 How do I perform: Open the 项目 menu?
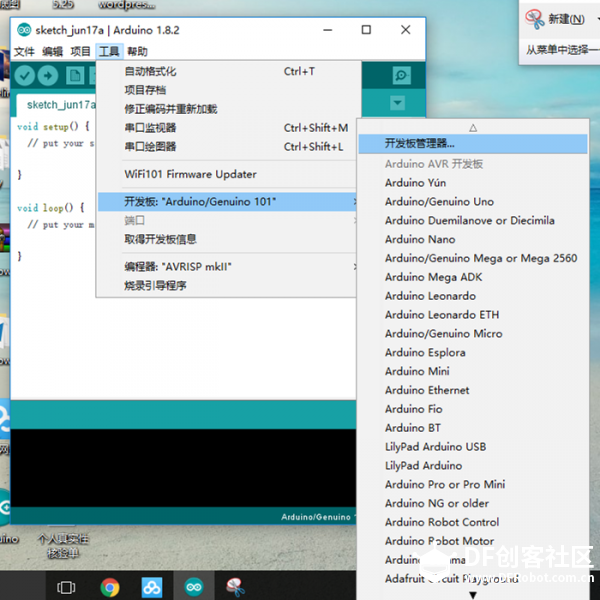[80, 51]
